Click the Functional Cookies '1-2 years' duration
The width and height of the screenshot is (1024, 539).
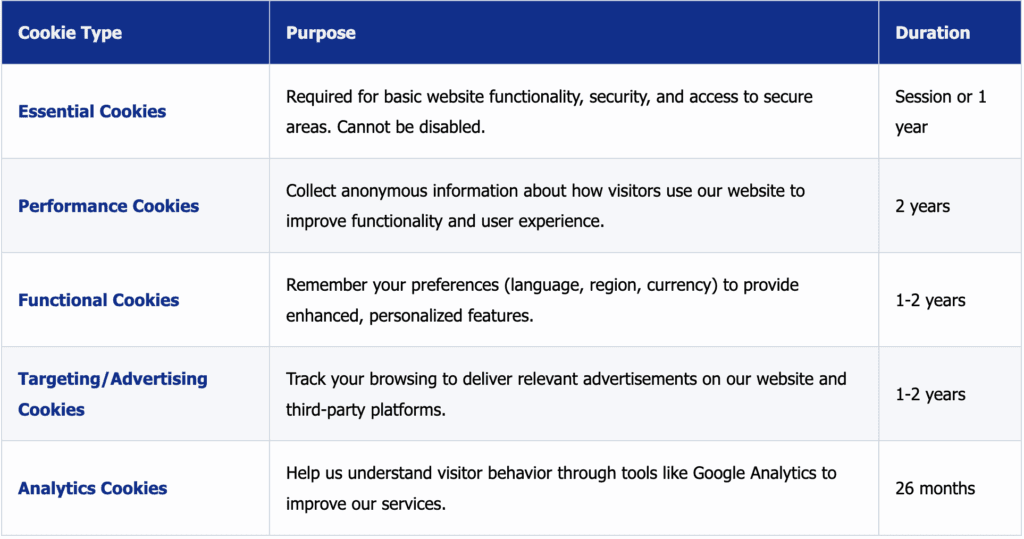click(x=930, y=300)
